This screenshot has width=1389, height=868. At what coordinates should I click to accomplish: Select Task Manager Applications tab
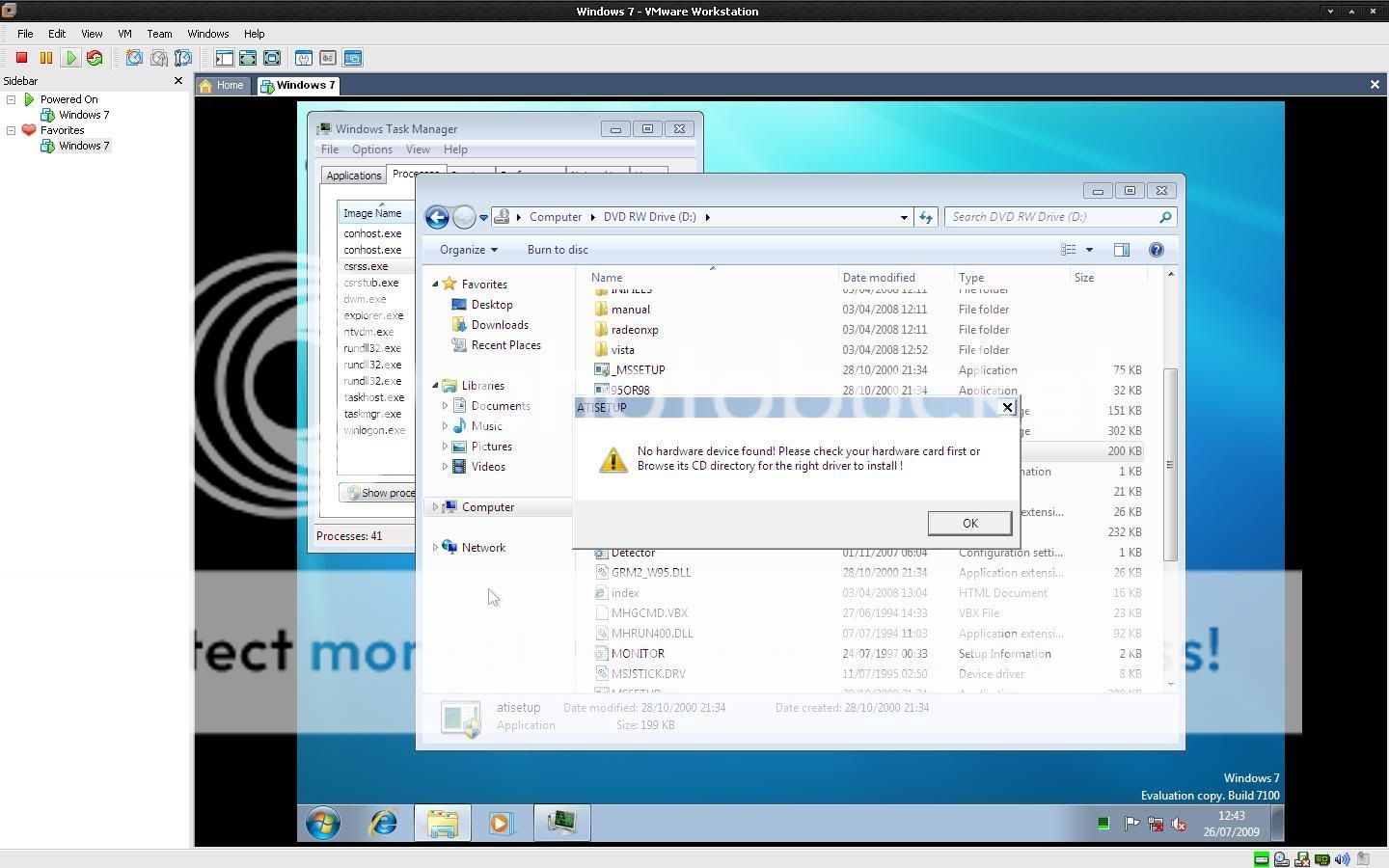click(x=353, y=176)
